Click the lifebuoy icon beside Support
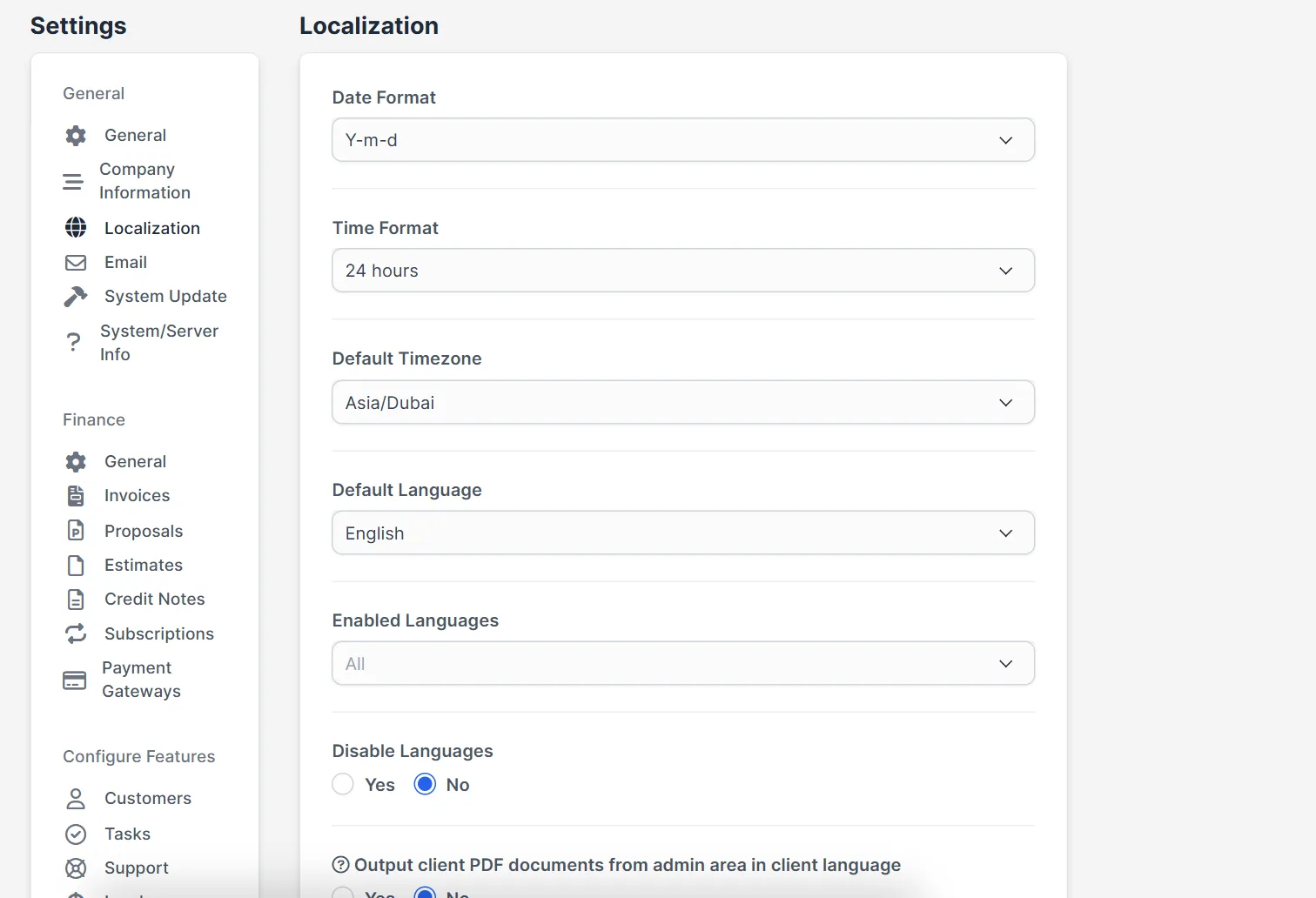Screen dimensions: 1316x898 pos(76,868)
